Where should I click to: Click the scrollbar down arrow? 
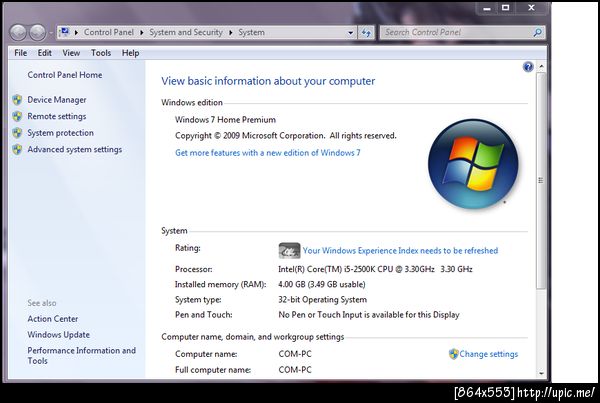click(x=541, y=373)
